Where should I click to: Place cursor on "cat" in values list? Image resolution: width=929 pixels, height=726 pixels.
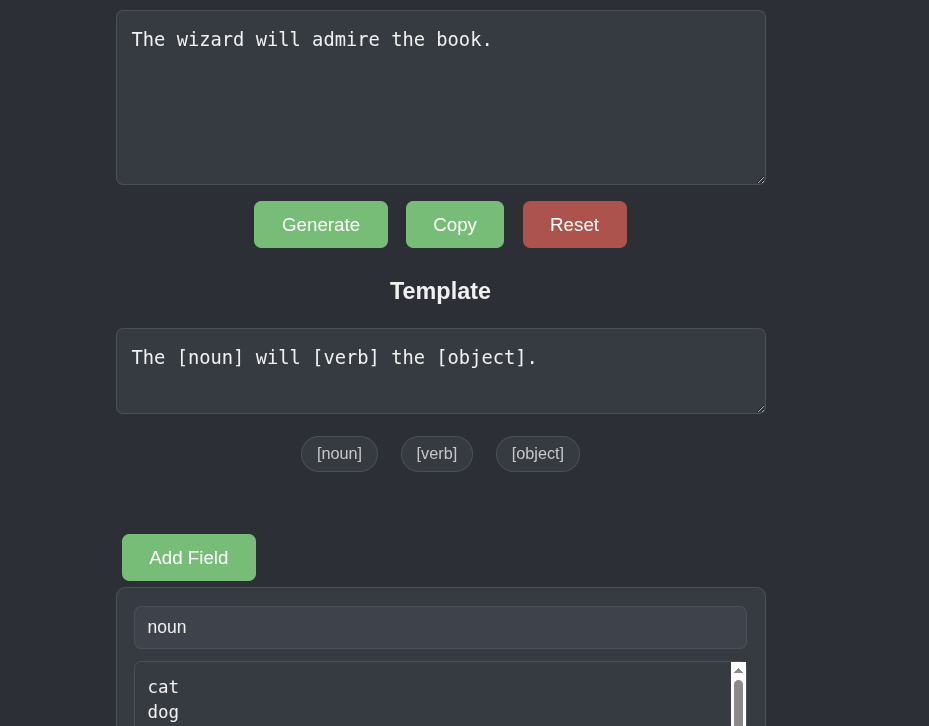tap(163, 687)
